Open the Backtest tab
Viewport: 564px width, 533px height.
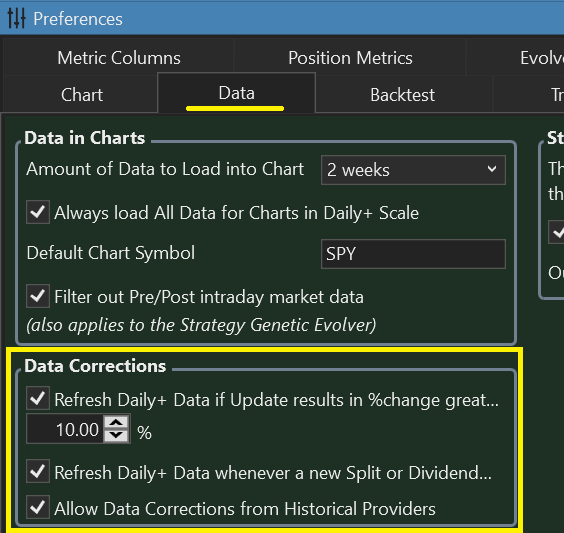(x=402, y=95)
